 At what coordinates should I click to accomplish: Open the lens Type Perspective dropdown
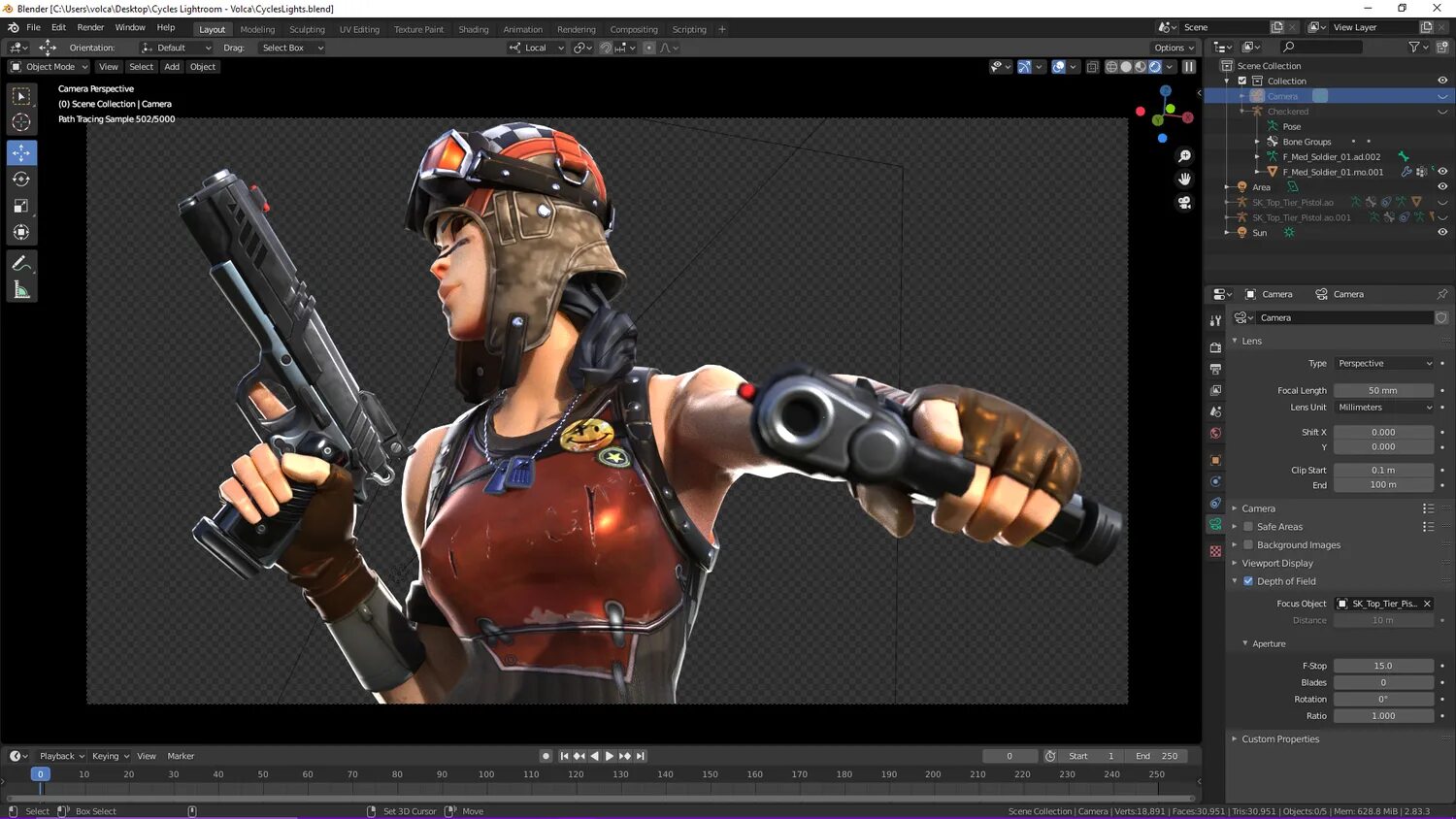point(1384,364)
